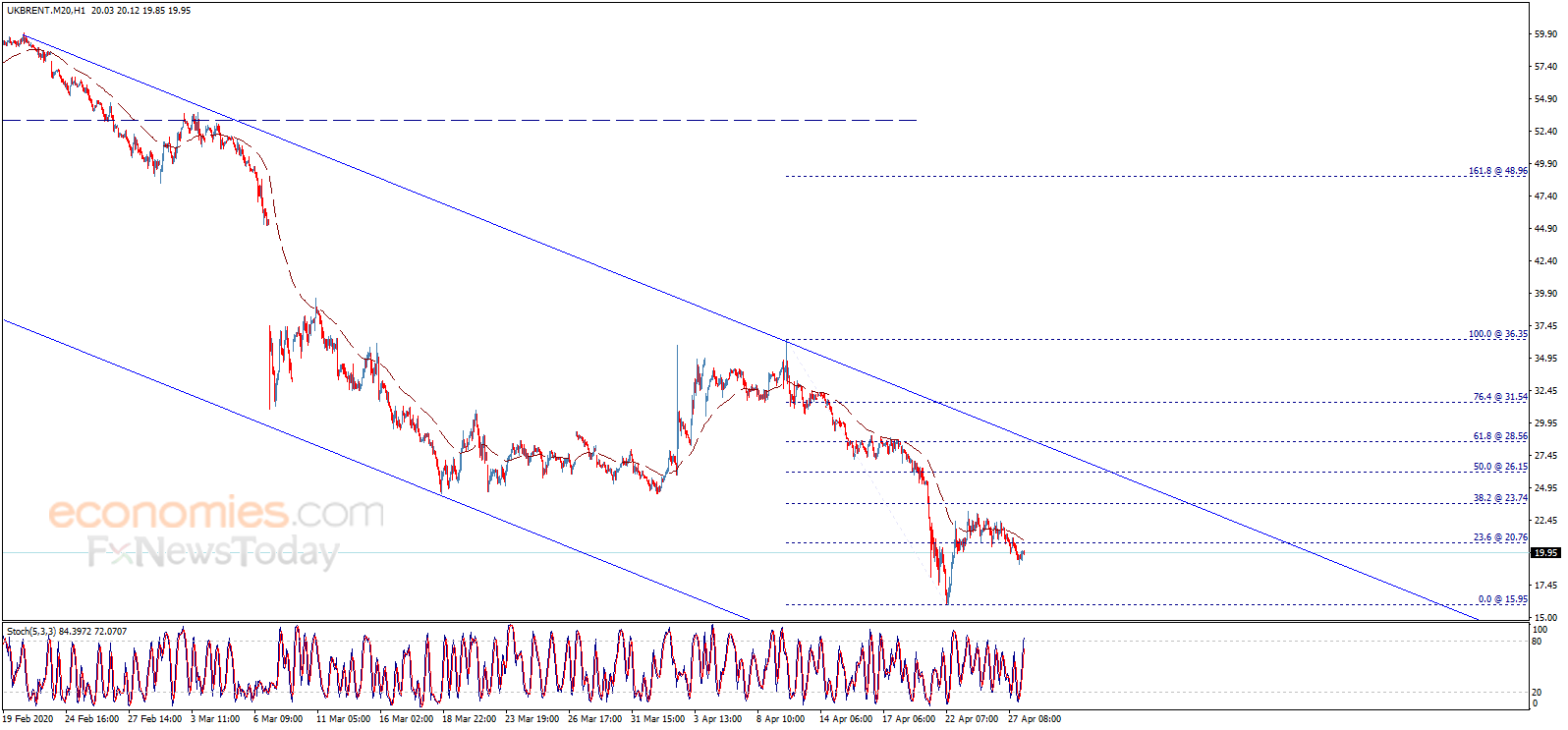
Task: Pick the 61.8 @ 28.56 Fibonacci label
Action: click(x=1500, y=436)
